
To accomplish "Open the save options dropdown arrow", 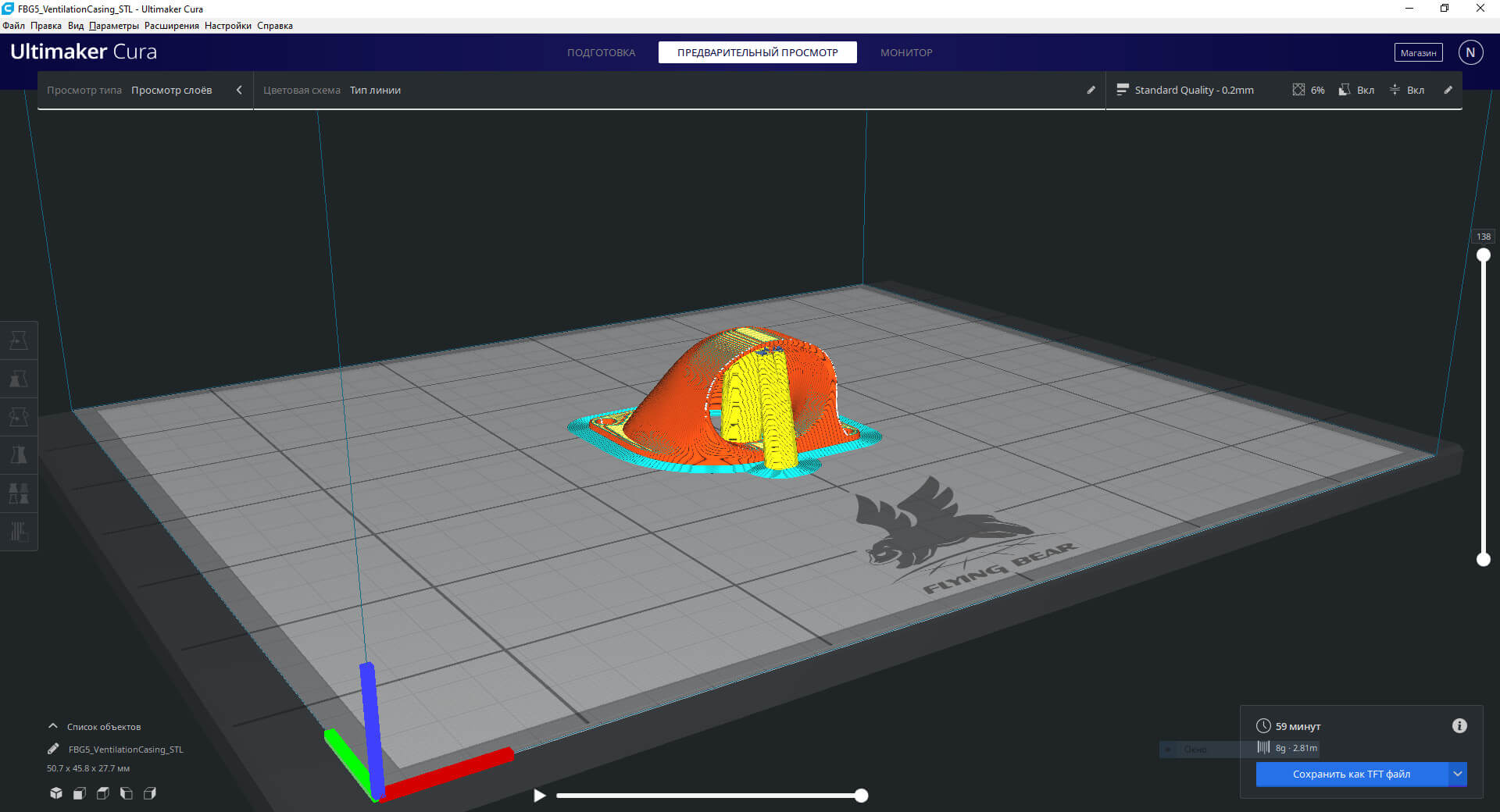I will [1457, 774].
